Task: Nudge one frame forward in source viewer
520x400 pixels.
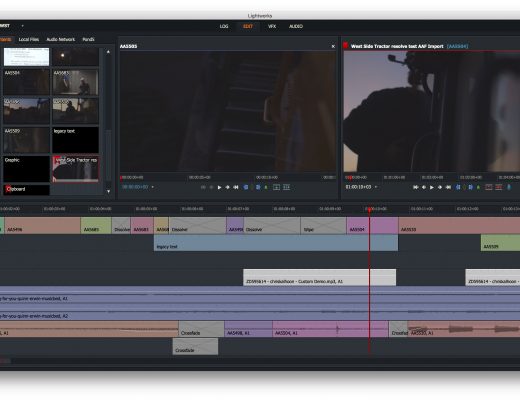Action: (x=227, y=187)
